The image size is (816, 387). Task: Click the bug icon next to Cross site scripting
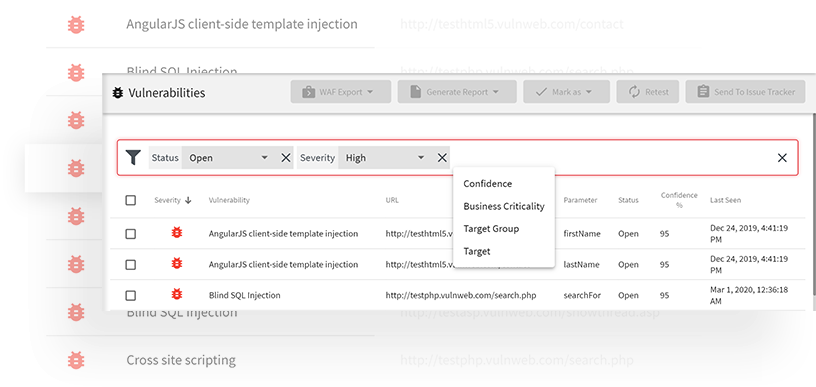(76, 360)
